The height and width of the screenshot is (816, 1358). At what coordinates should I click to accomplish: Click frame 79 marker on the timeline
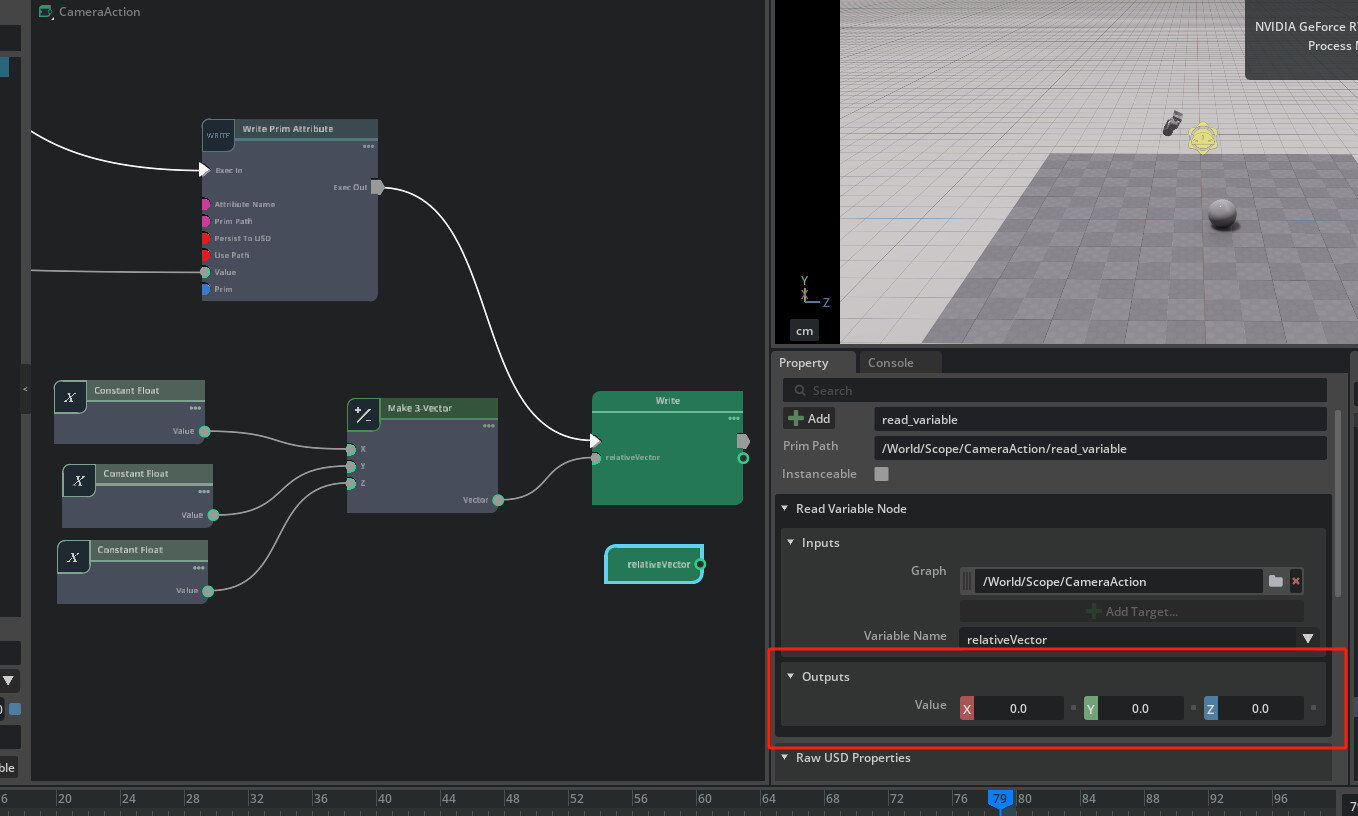tap(1000, 799)
